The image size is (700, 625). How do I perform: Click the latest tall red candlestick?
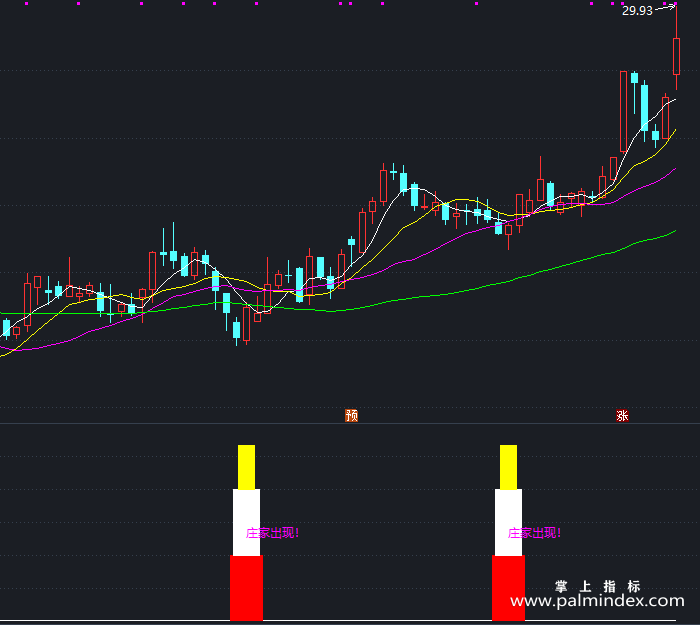pos(676,56)
